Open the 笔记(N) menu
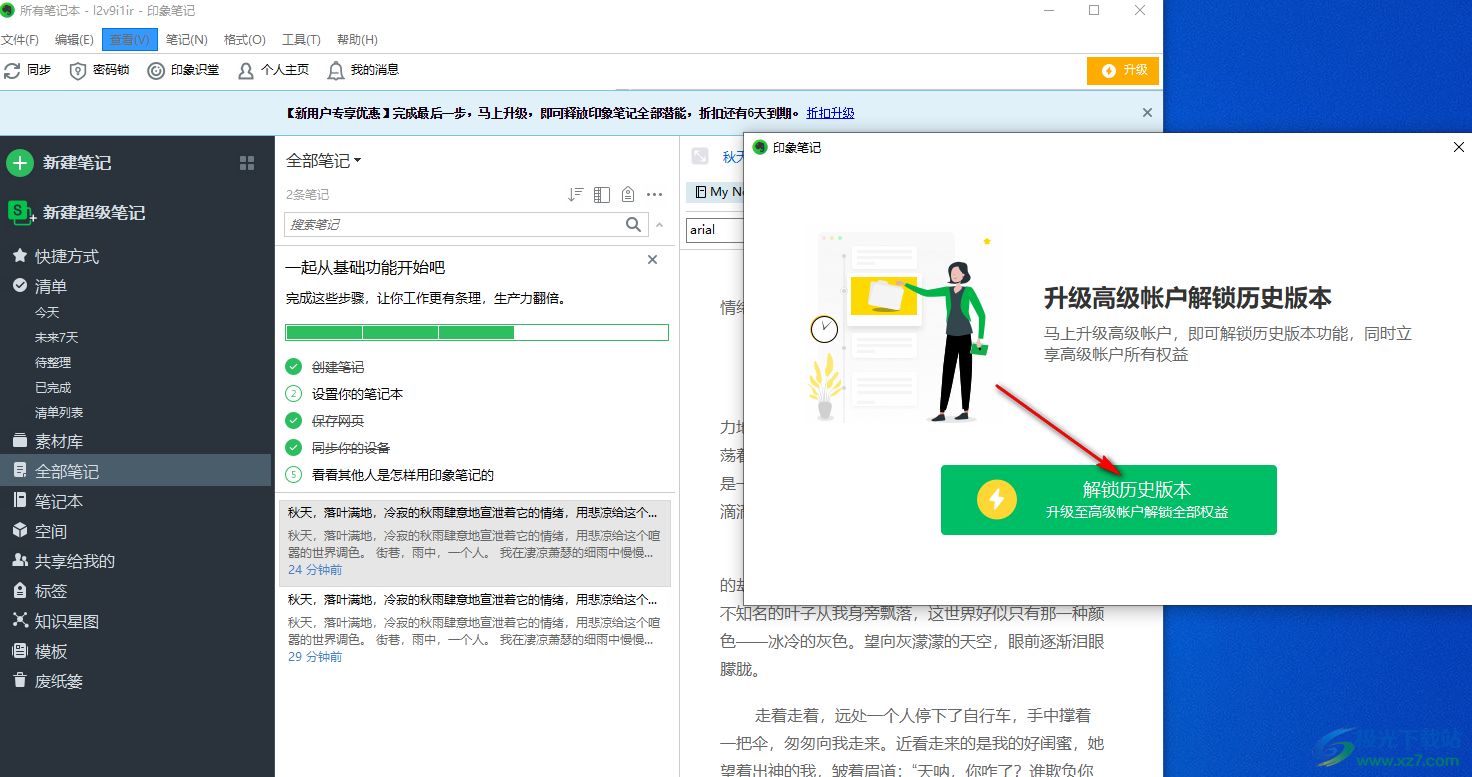 [187, 40]
